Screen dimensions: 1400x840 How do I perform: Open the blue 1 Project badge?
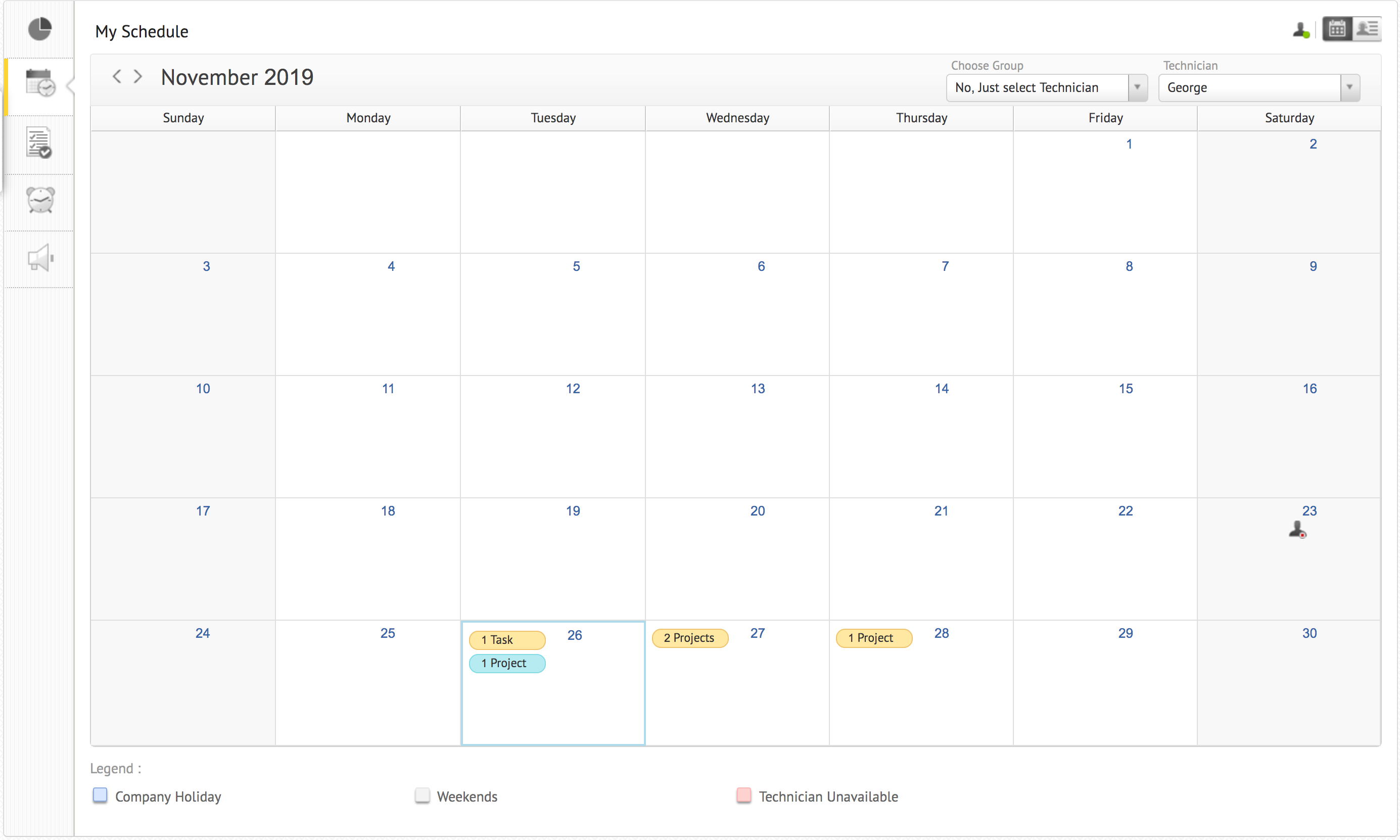pyautogui.click(x=506, y=663)
